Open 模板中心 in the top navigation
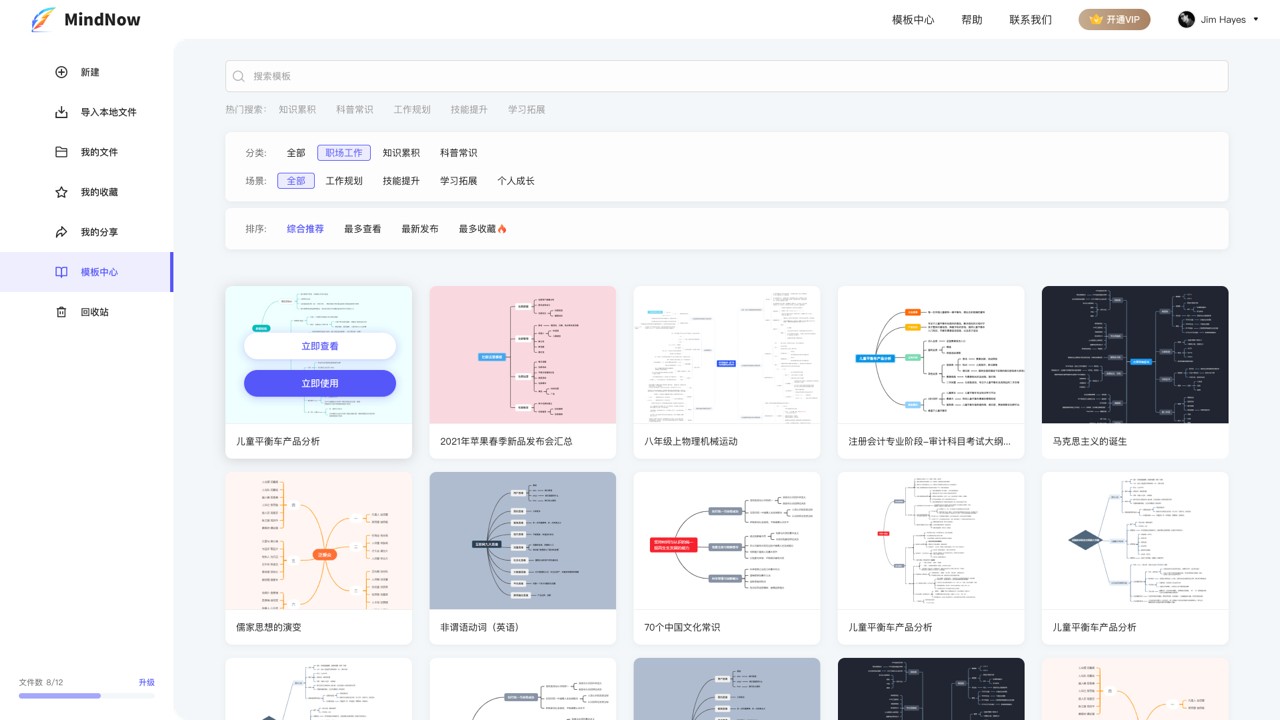Screen dimensions: 1280x720 click(x=913, y=19)
